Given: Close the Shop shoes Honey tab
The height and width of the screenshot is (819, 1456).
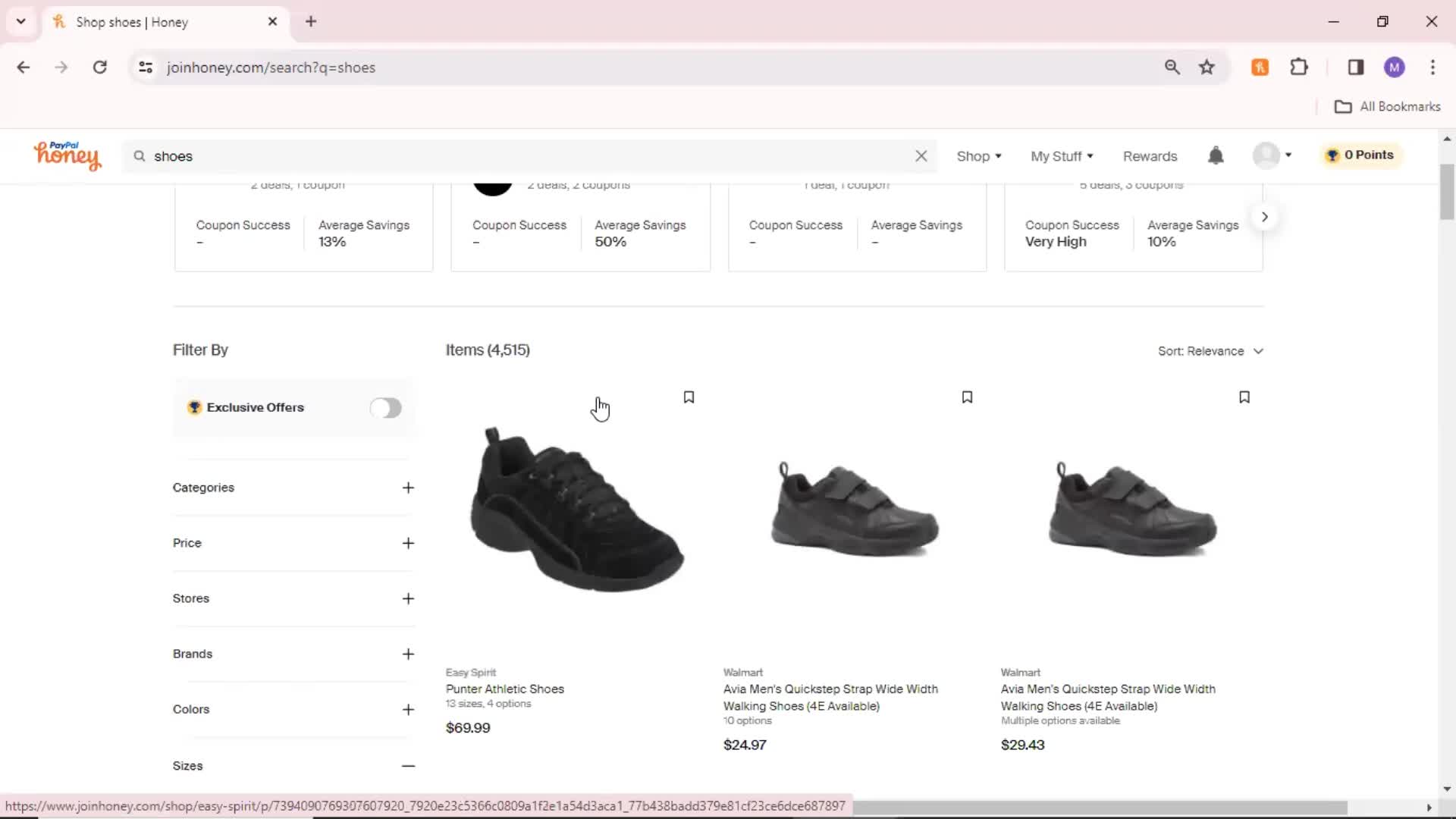Looking at the screenshot, I should point(272,22).
